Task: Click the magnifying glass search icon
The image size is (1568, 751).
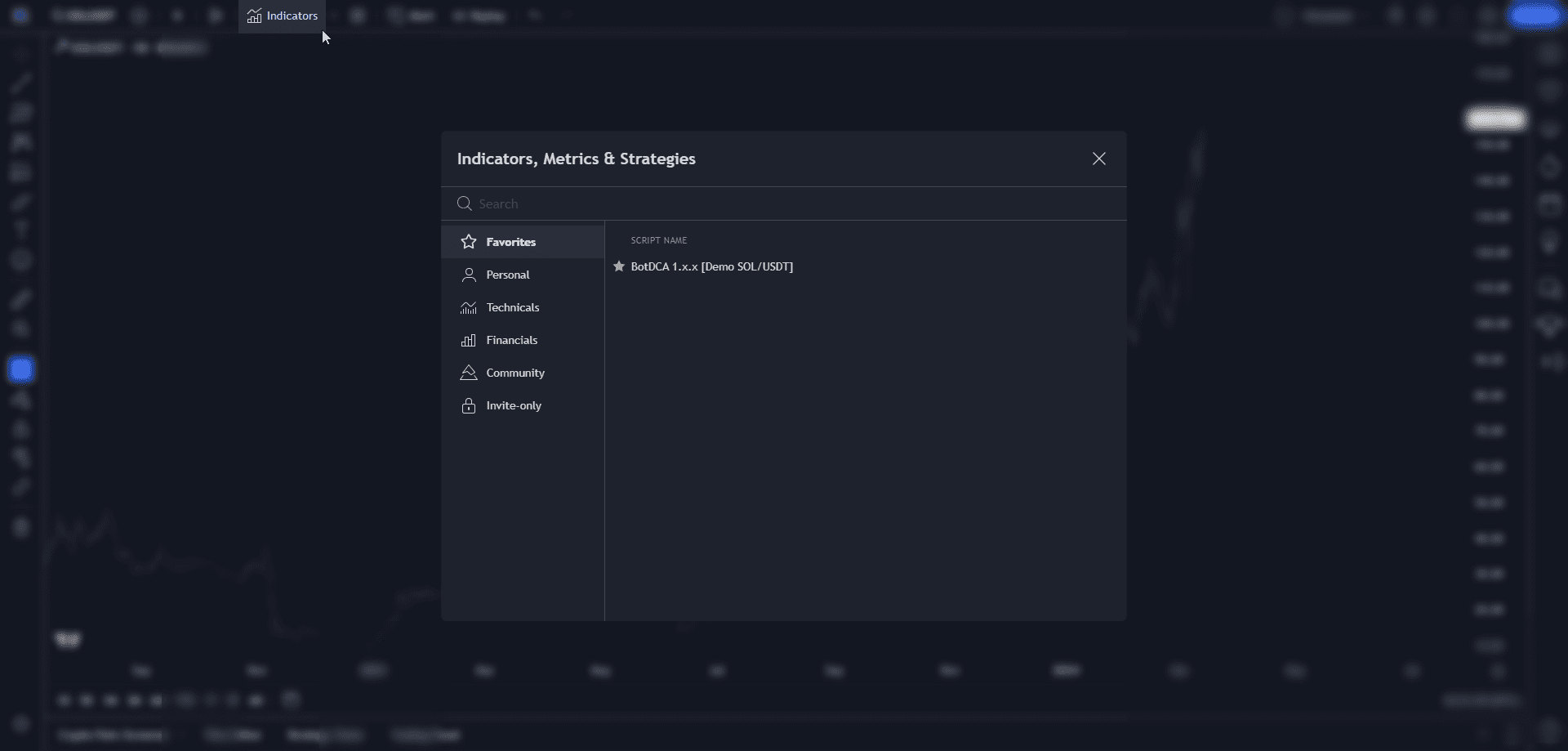Action: [x=465, y=203]
